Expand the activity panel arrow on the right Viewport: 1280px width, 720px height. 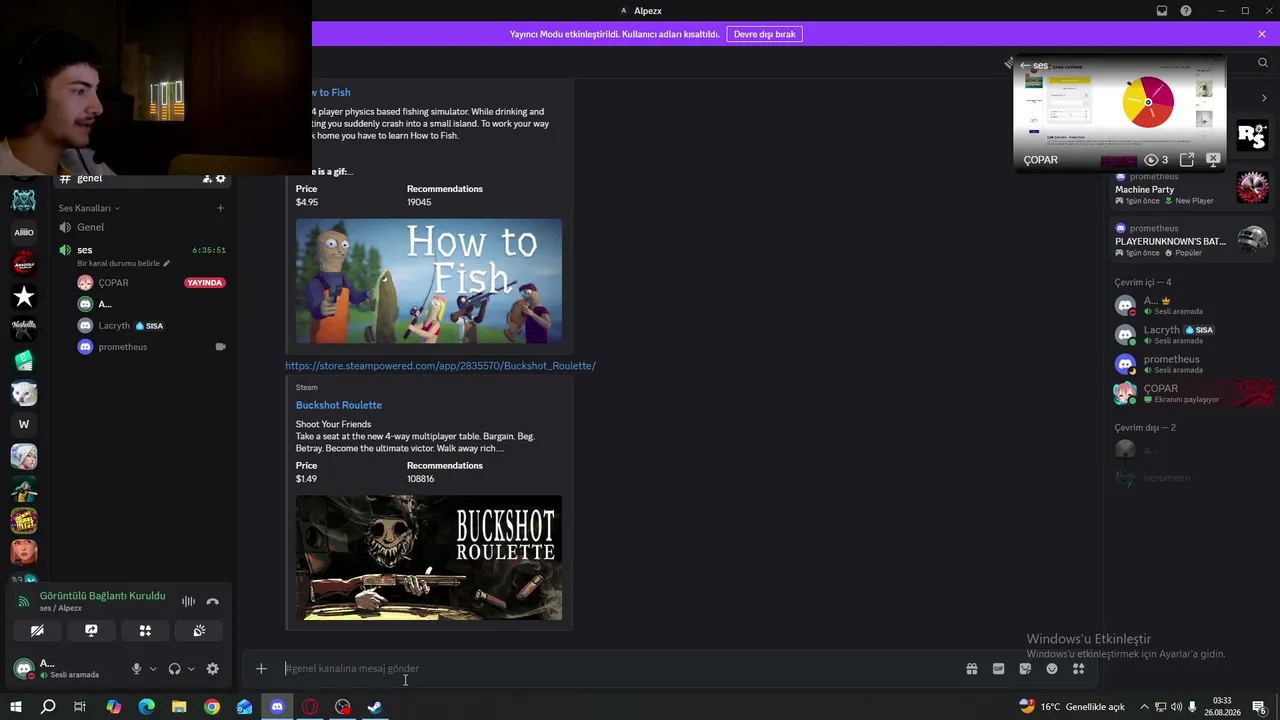[x=1264, y=98]
